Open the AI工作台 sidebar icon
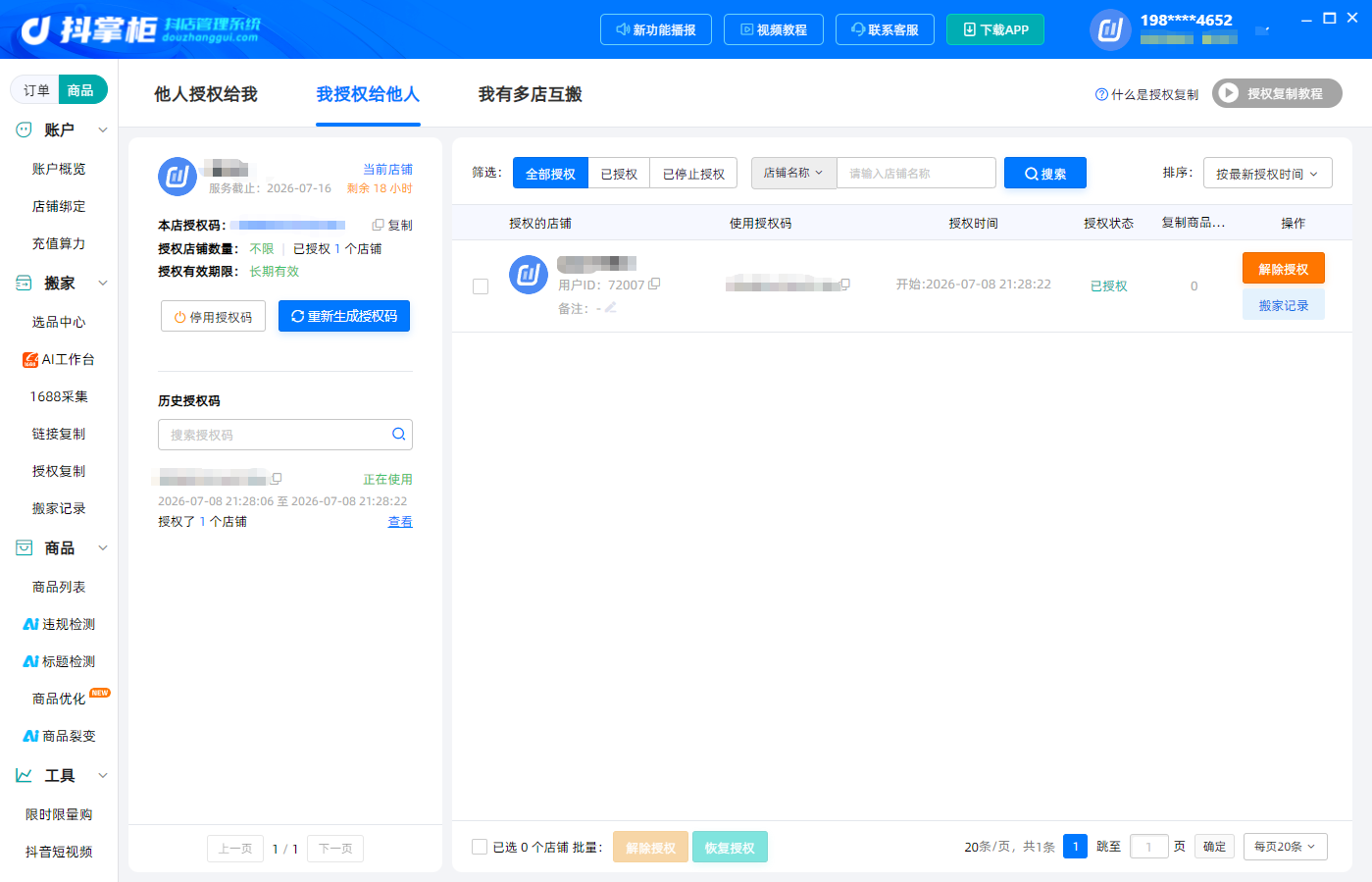Image resolution: width=1372 pixels, height=882 pixels. [30, 359]
